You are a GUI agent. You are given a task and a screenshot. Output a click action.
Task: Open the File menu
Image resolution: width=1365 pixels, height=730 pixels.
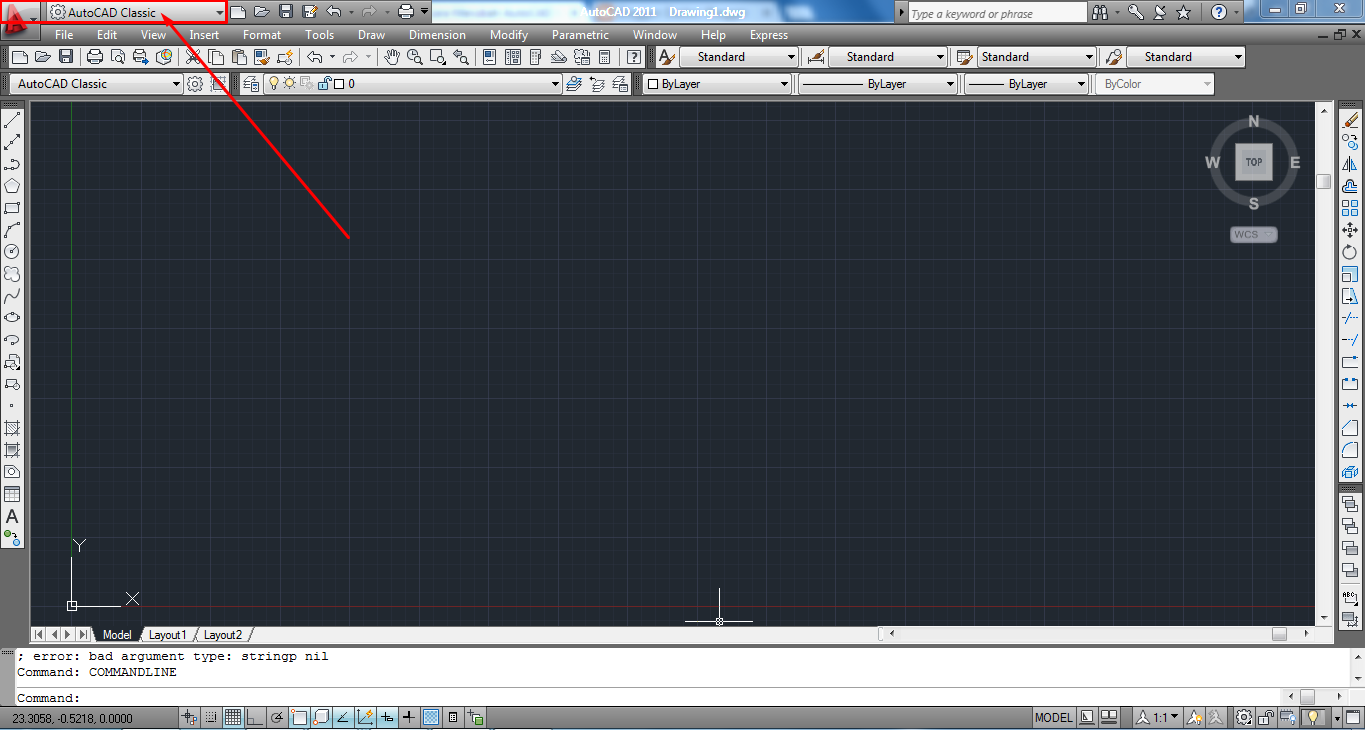[x=64, y=35]
